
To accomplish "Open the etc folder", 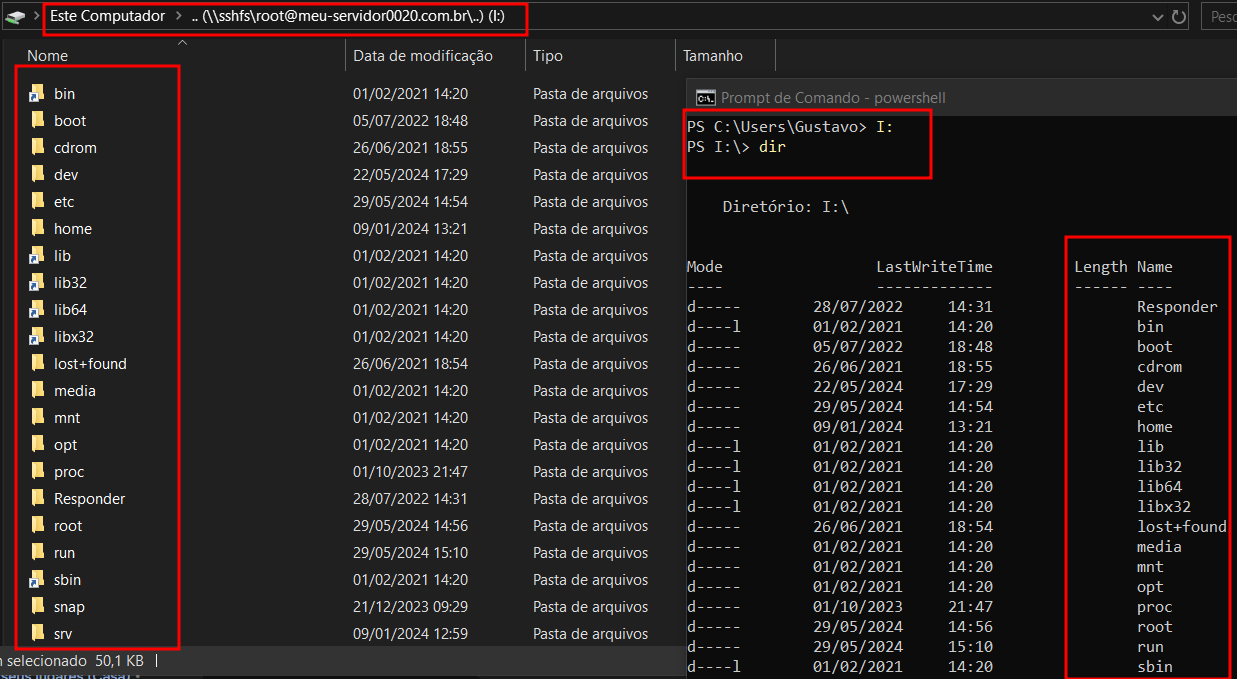I will point(65,201).
